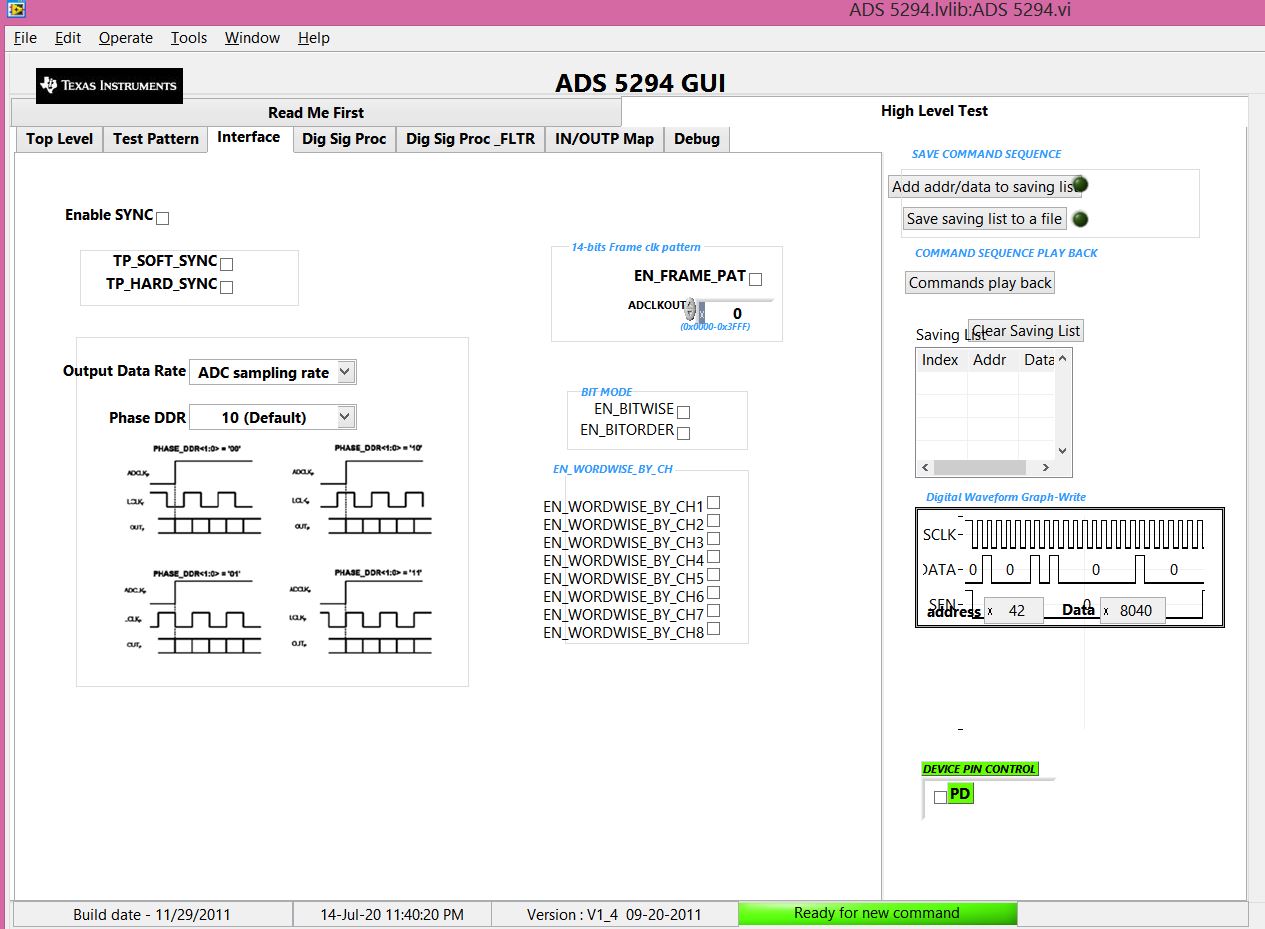
Task: Enable EN_WORDWISE_BY_CH2
Action: coord(714,521)
